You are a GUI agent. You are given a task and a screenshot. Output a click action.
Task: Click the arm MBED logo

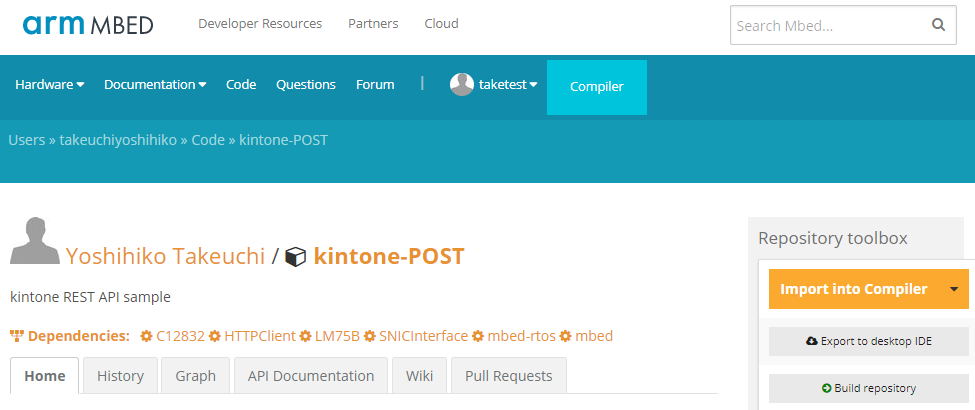pyautogui.click(x=88, y=25)
